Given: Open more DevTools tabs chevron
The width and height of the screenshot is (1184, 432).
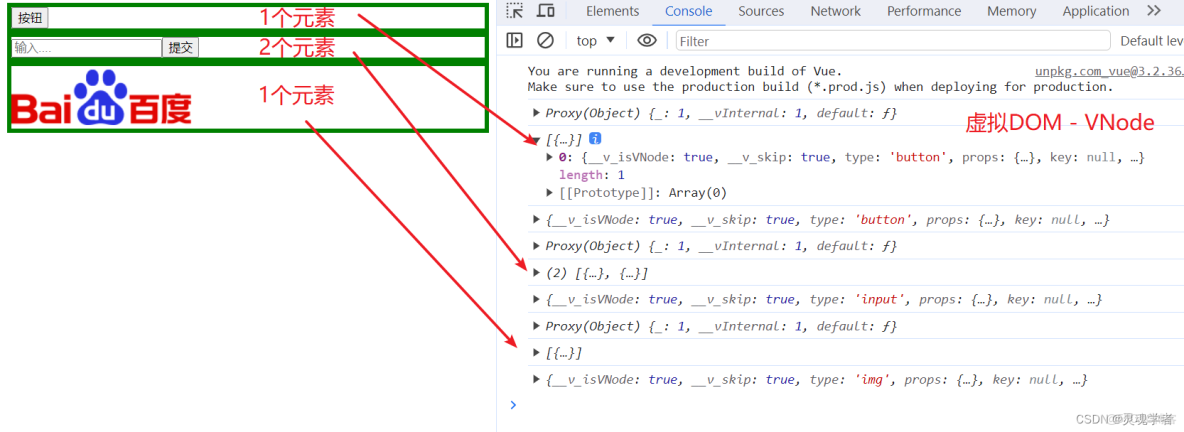Looking at the screenshot, I should coord(1154,11).
